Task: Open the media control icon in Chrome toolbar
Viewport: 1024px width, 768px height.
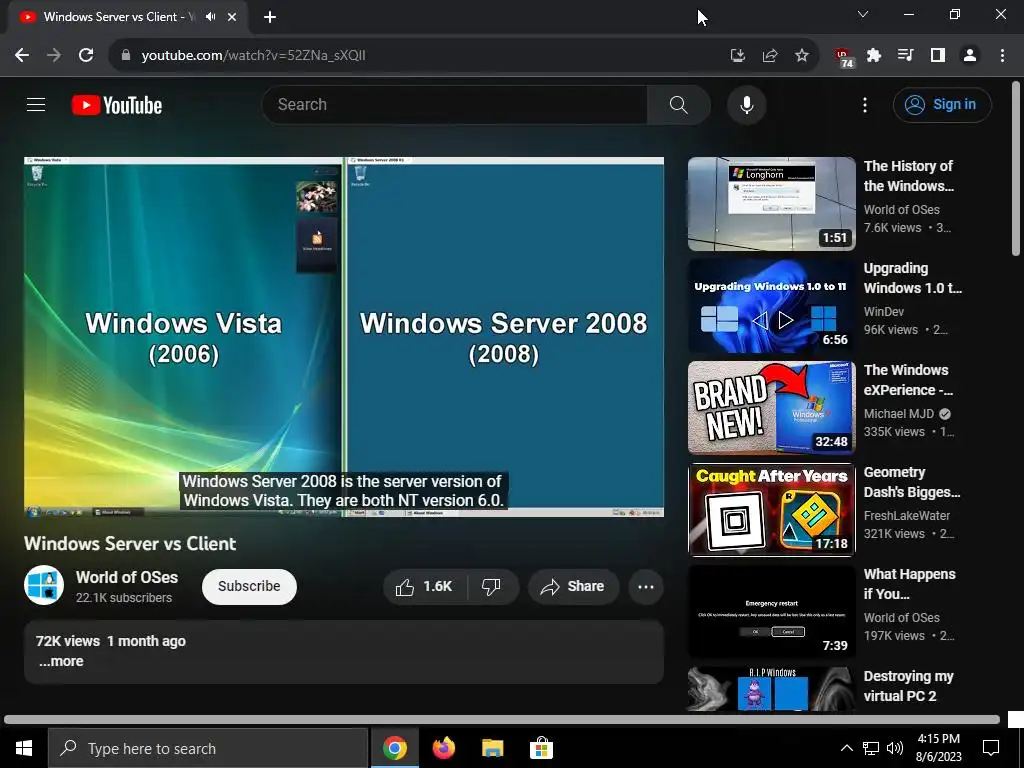Action: pos(906,56)
